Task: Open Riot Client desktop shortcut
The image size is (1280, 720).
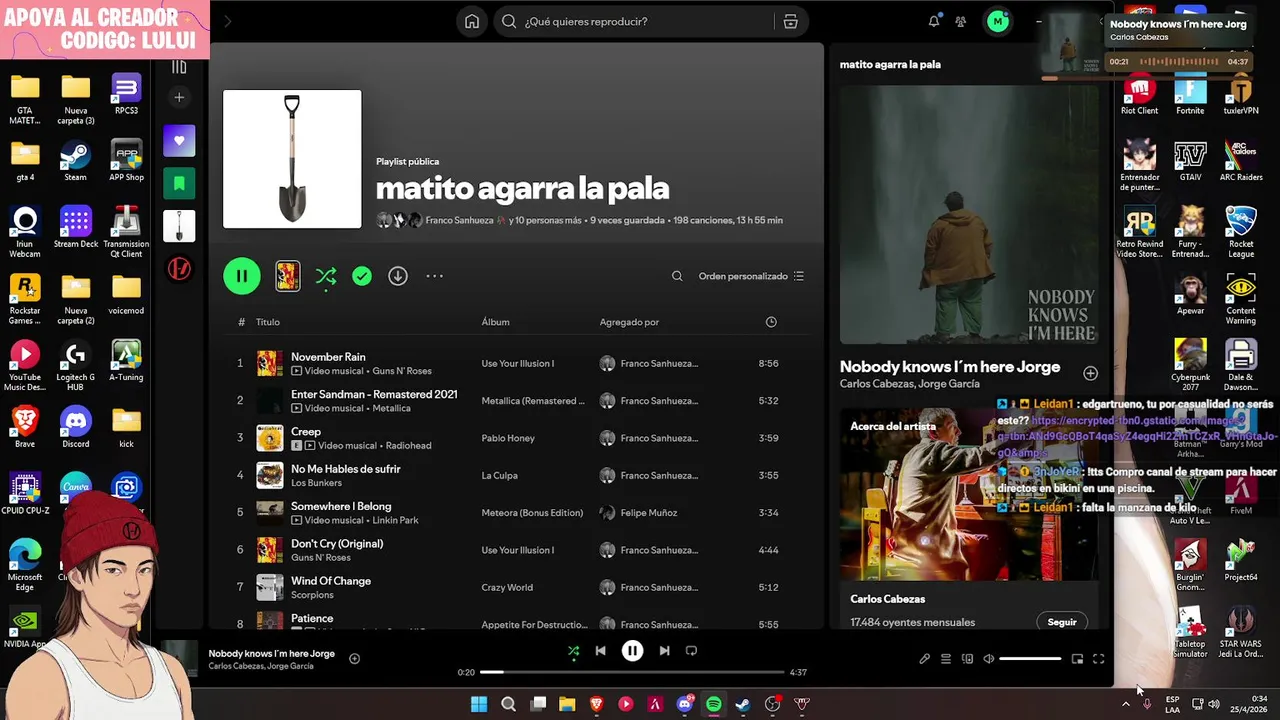Action: coord(1139,96)
